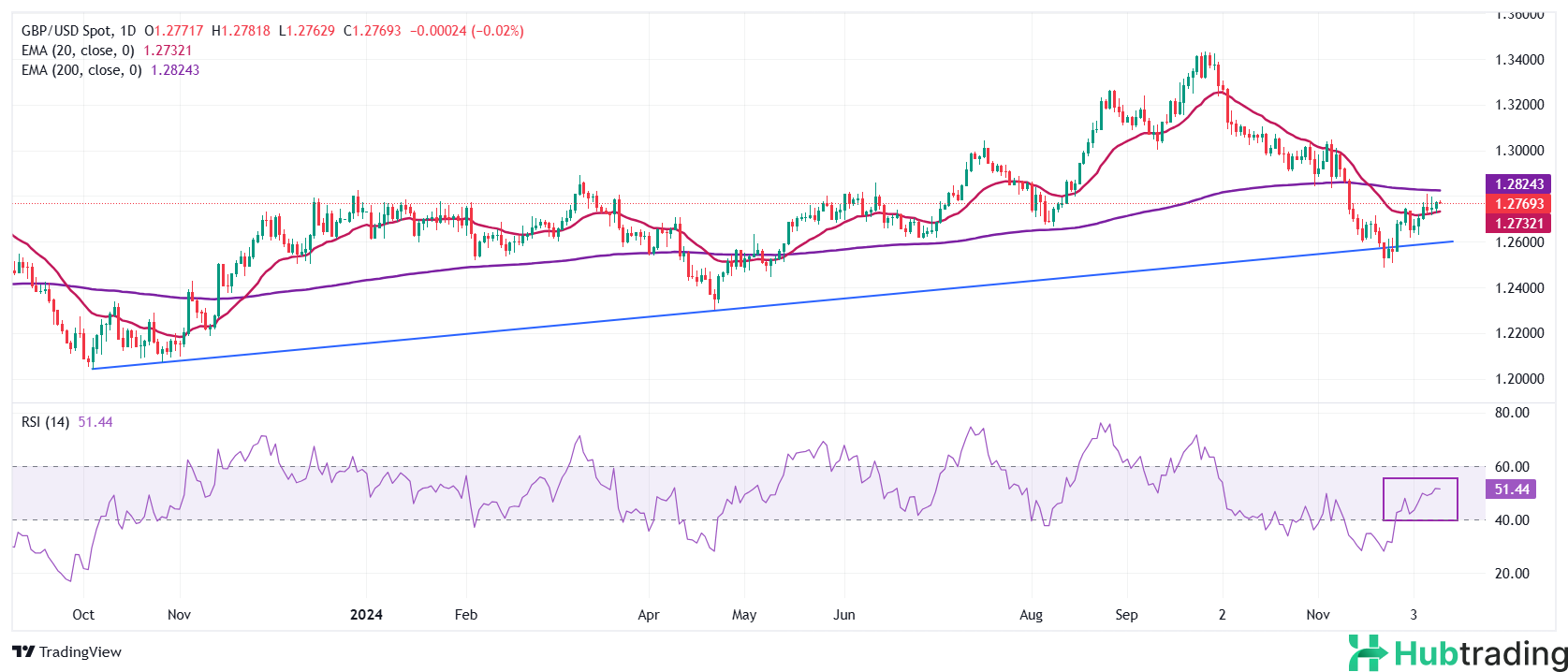
Task: Click the 1.20000 price axis label
Action: [1517, 379]
